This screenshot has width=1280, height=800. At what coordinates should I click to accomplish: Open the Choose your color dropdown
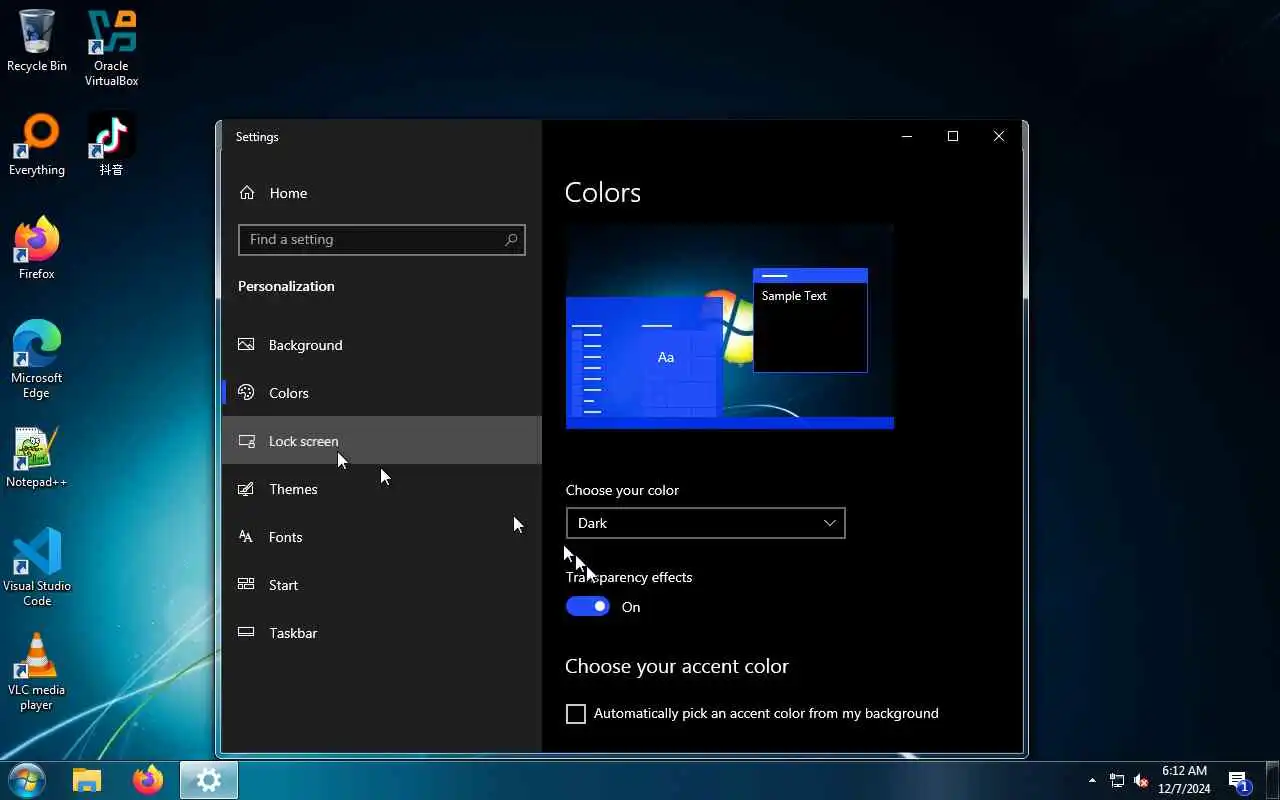tap(706, 523)
